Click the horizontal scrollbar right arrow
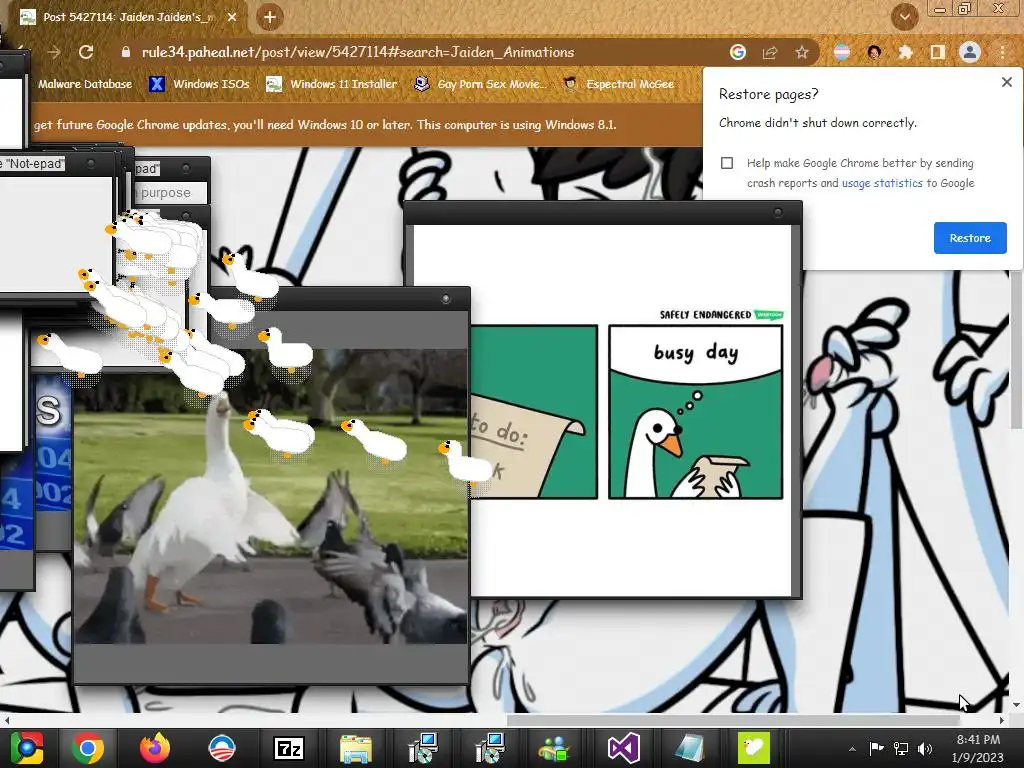1024x768 pixels. click(x=1001, y=720)
